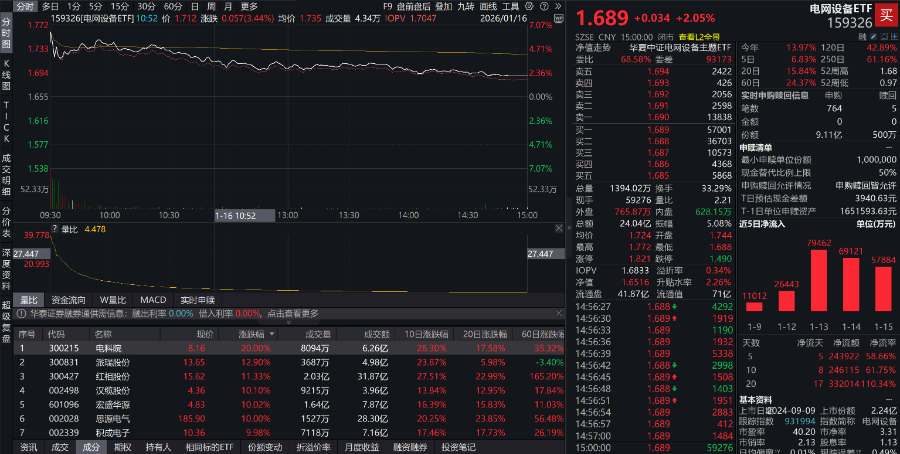Open the 成交 bottom tab
This screenshot has width=900, height=454.
(60, 447)
